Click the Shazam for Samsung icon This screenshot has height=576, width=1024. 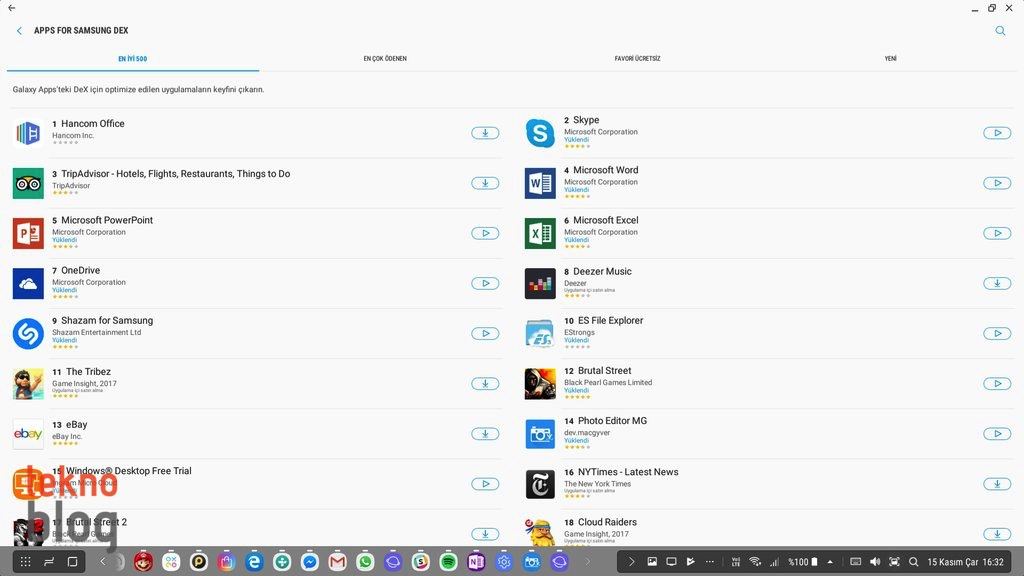point(28,333)
